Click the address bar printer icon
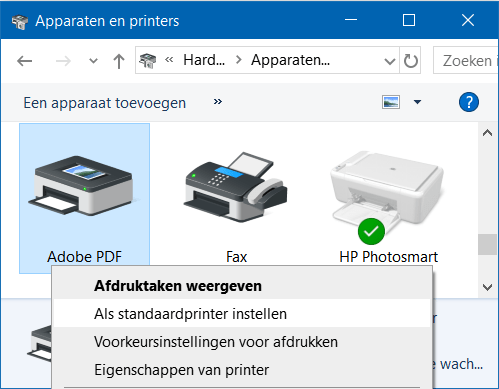This screenshot has width=499, height=389. click(148, 61)
